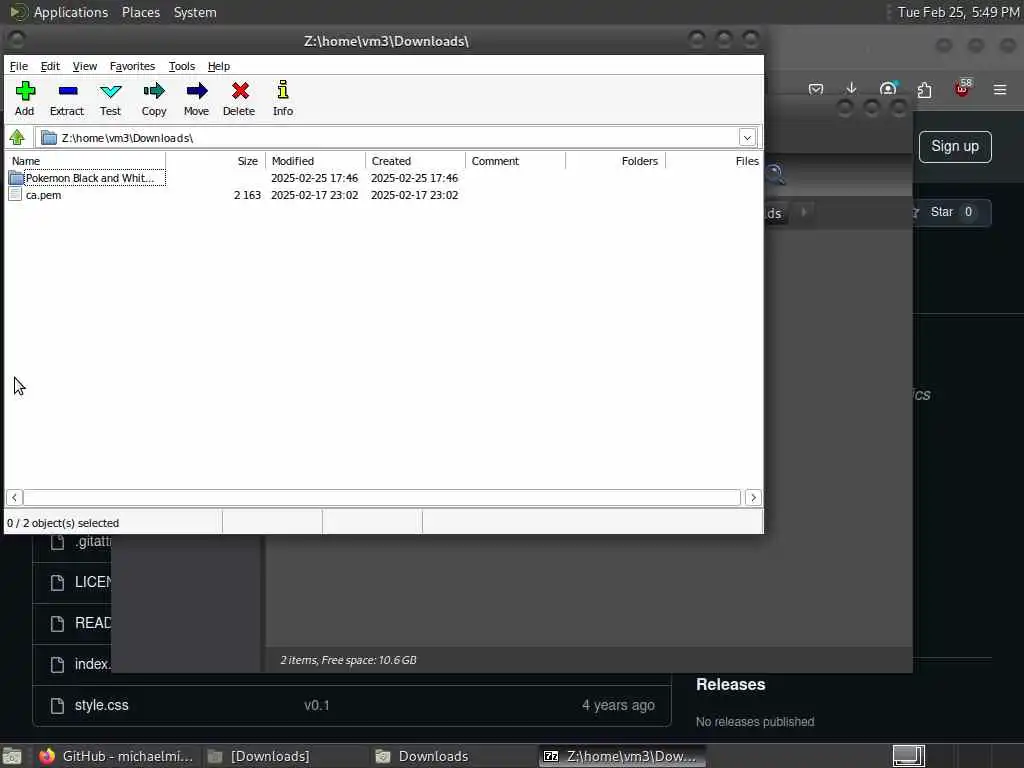Viewport: 1024px width, 768px height.
Task: Go up one folder with green arrow
Action: 17,138
